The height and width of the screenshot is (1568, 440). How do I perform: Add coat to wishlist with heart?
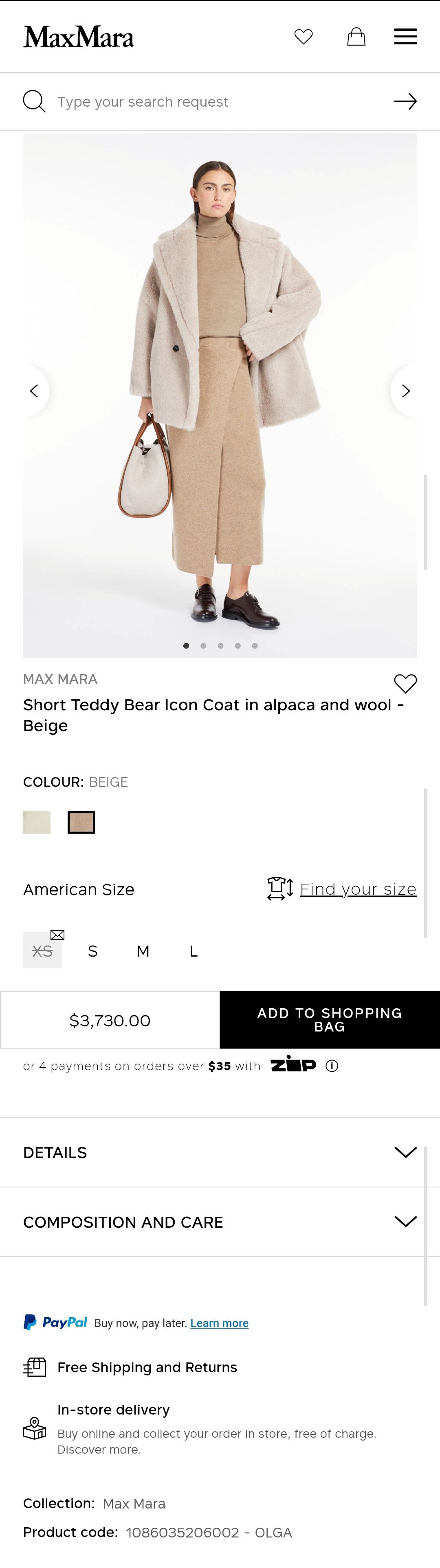tap(405, 683)
